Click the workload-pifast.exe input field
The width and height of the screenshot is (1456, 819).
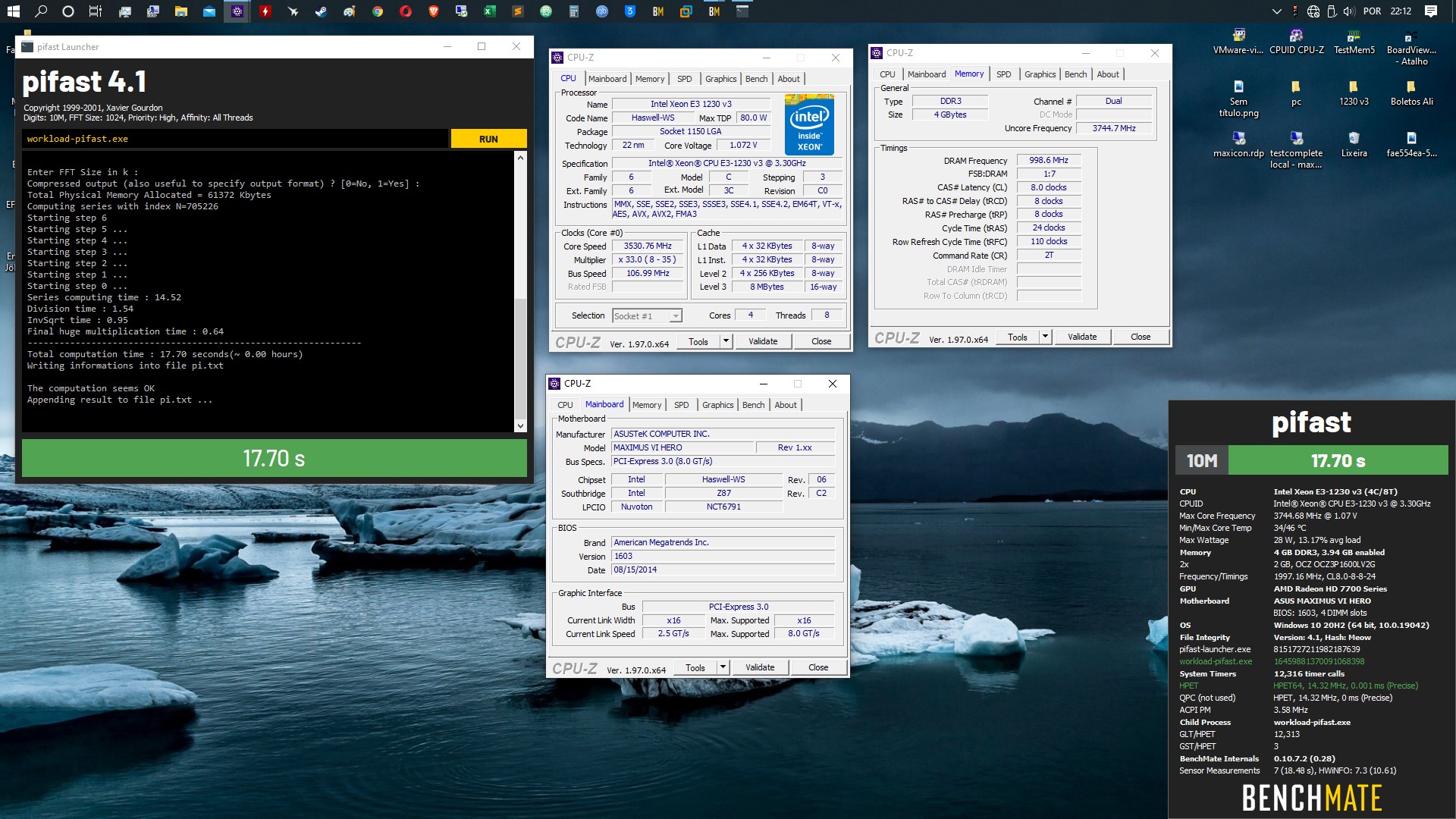(235, 139)
